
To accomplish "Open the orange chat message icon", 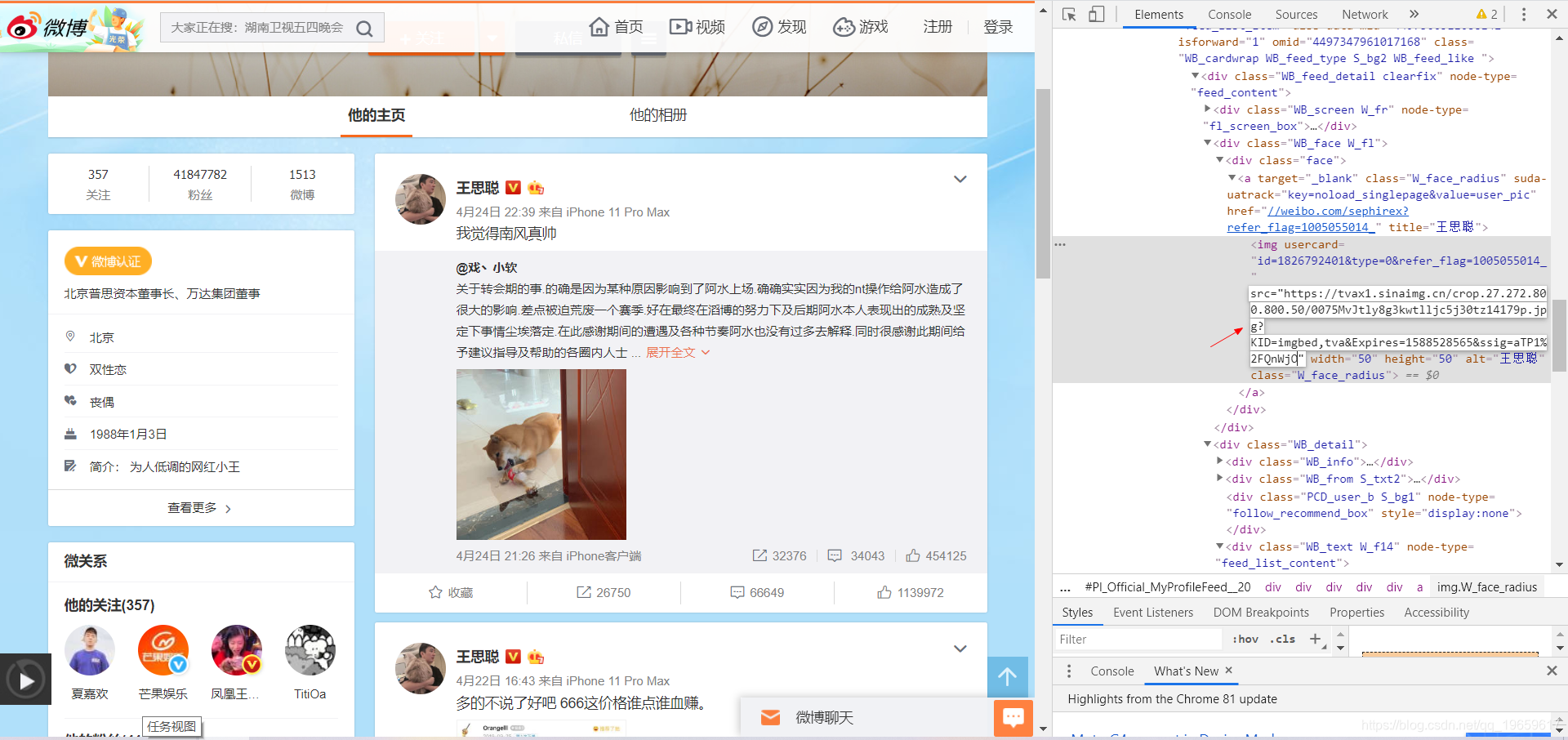I will 1013,718.
